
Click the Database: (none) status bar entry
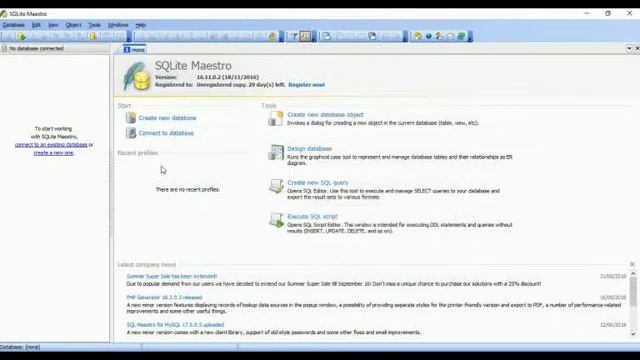[x=20, y=347]
